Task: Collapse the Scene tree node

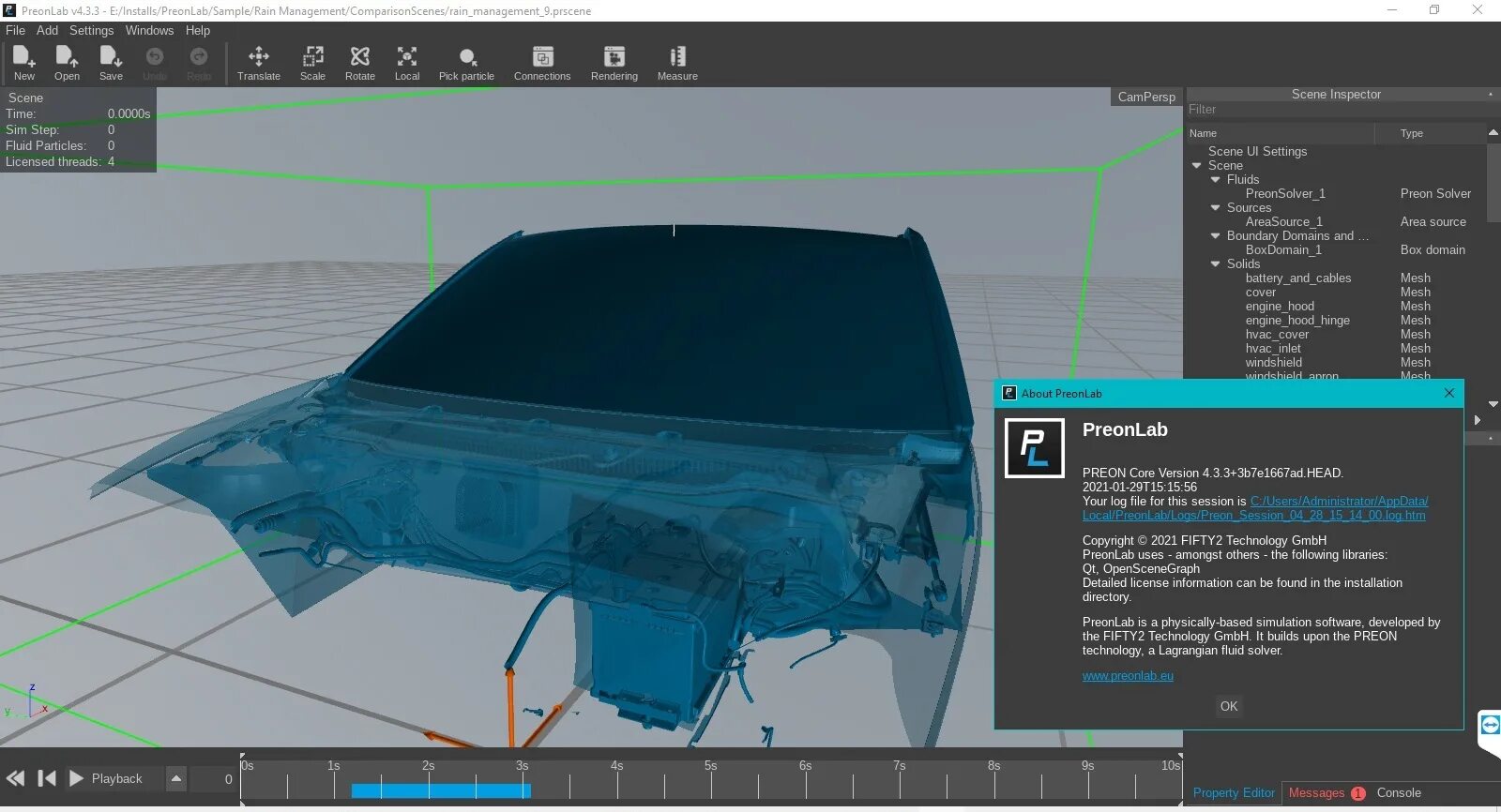Action: [1197, 166]
